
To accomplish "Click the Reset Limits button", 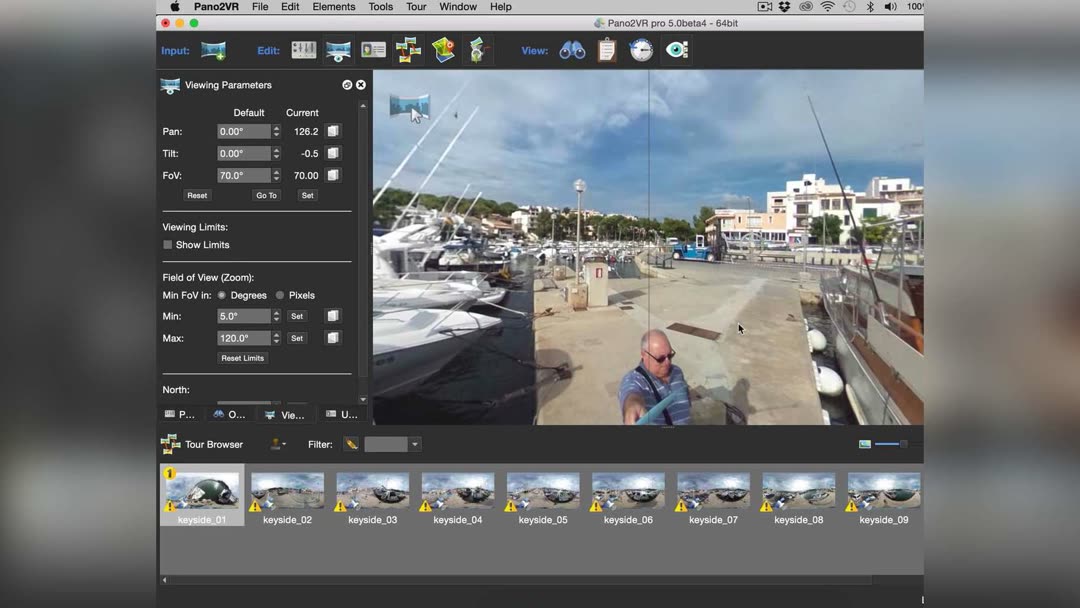I will coord(243,358).
